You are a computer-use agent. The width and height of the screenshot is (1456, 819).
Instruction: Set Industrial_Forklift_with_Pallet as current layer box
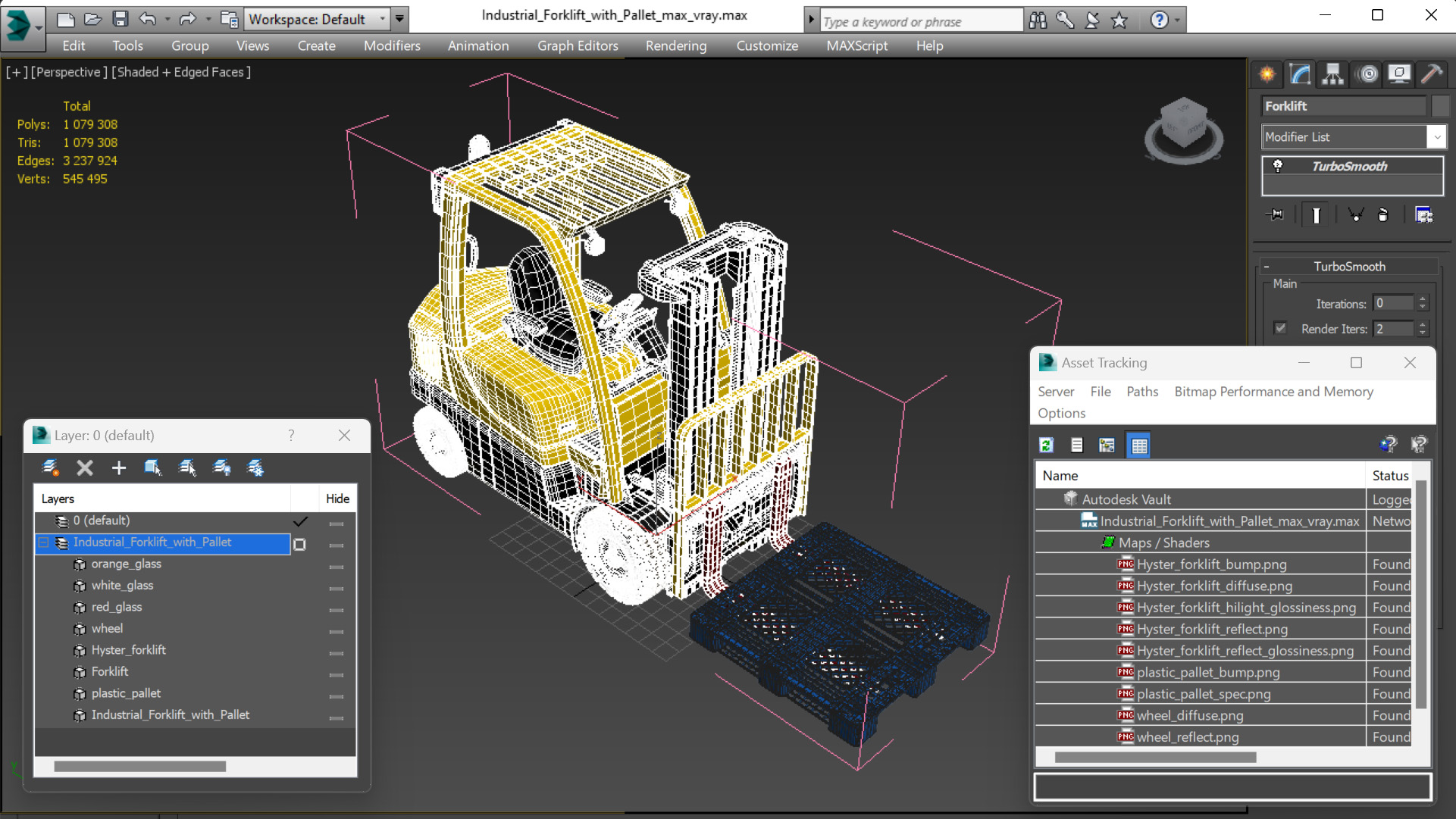coord(299,545)
